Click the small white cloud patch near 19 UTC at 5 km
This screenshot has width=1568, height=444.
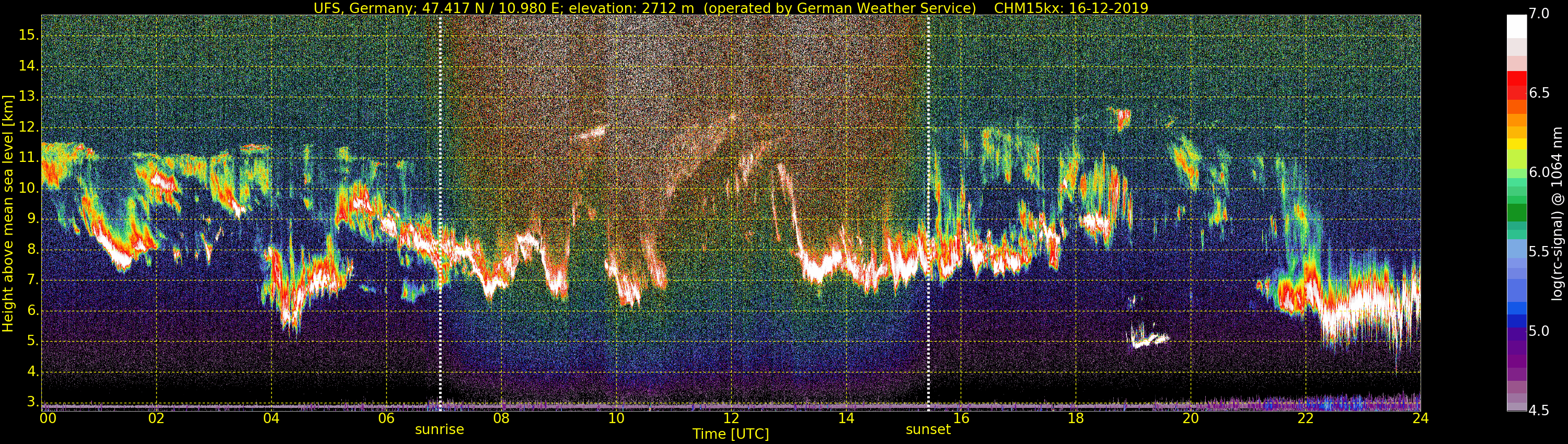point(1149,336)
